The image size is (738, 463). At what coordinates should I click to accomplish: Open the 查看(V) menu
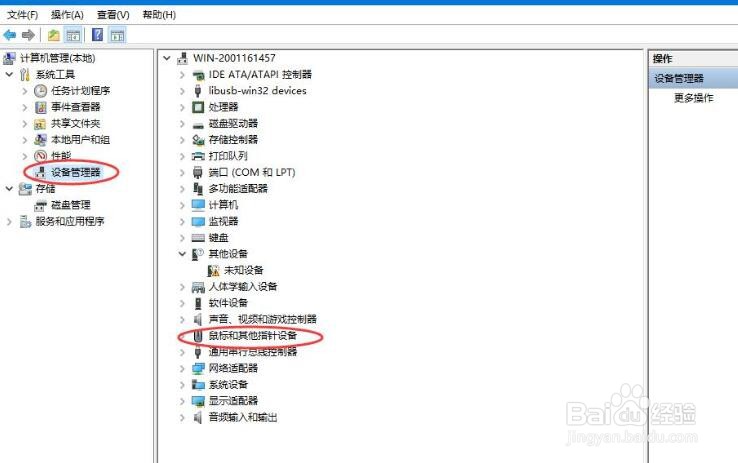(x=113, y=15)
